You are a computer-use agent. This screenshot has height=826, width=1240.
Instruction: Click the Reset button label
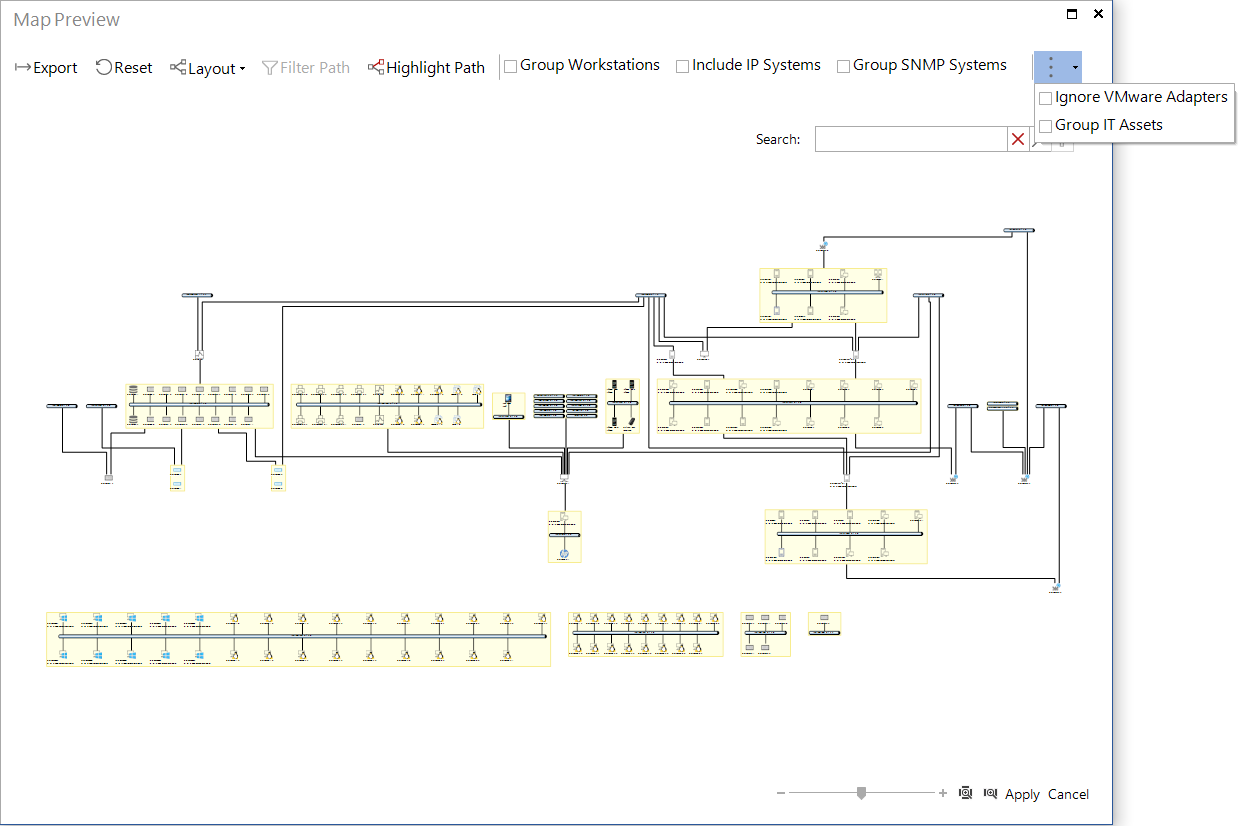[133, 68]
